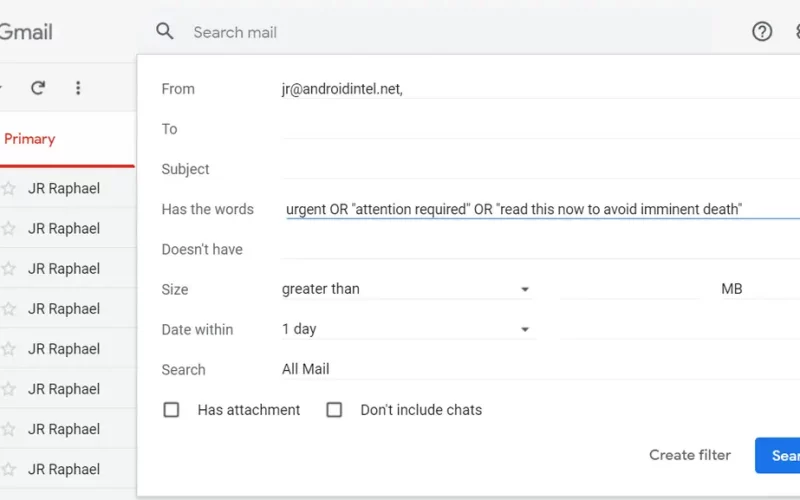Expand the Size greater than dropdown
The image size is (800, 500).
click(406, 289)
